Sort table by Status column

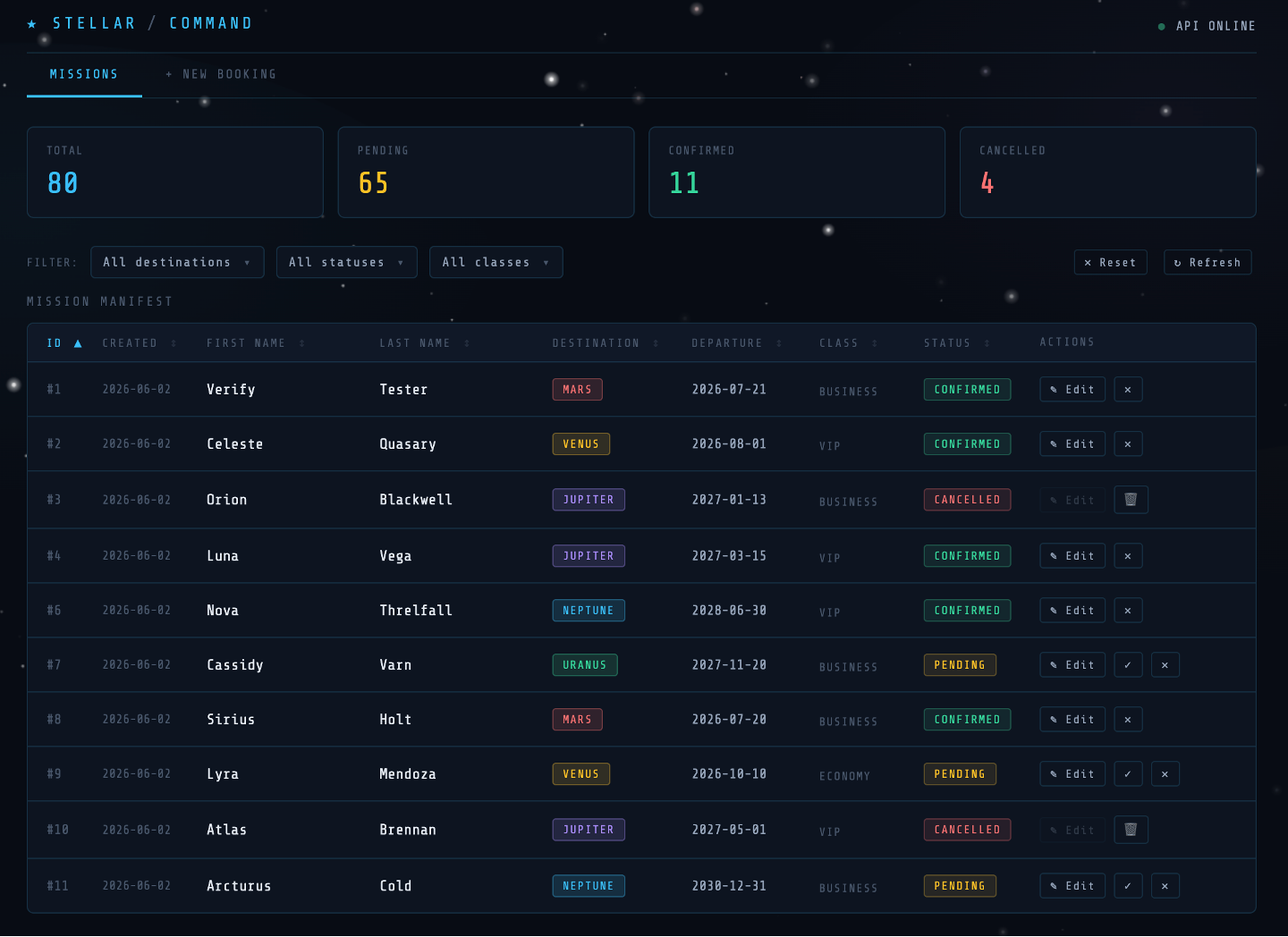point(957,343)
